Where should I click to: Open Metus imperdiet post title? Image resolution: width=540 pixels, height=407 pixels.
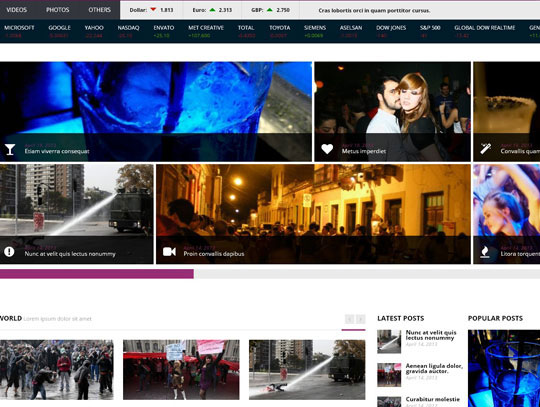[x=364, y=151]
